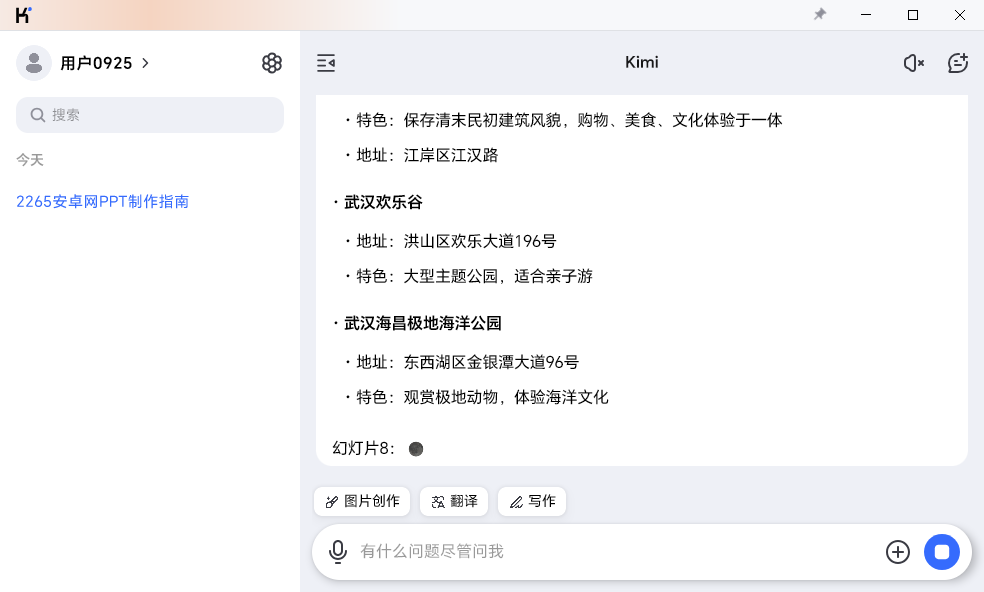
Task: Toggle pin window always on top
Action: tap(819, 14)
